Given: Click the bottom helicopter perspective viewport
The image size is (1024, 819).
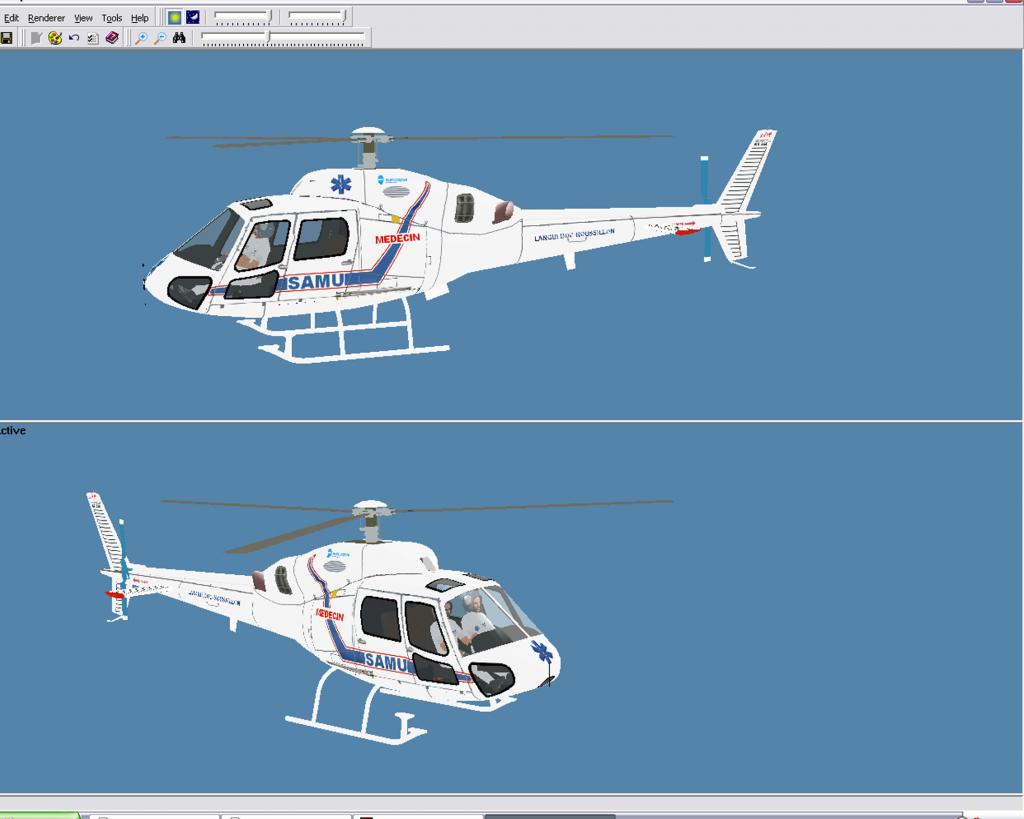Looking at the screenshot, I should tap(511, 609).
